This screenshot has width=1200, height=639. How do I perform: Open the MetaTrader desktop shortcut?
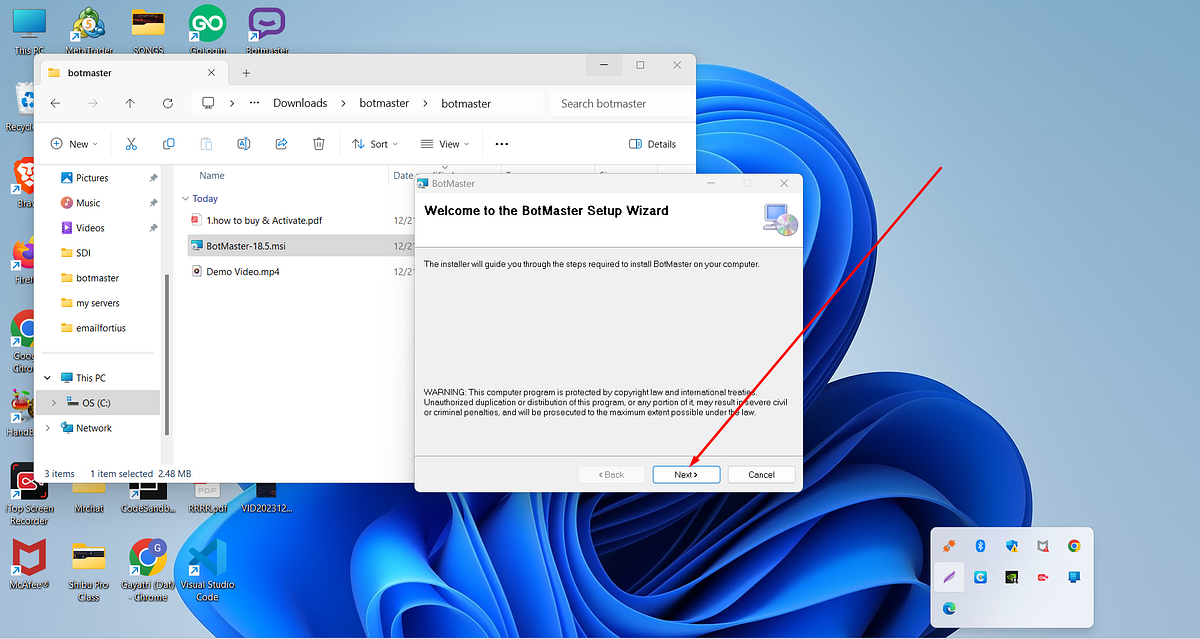89,30
